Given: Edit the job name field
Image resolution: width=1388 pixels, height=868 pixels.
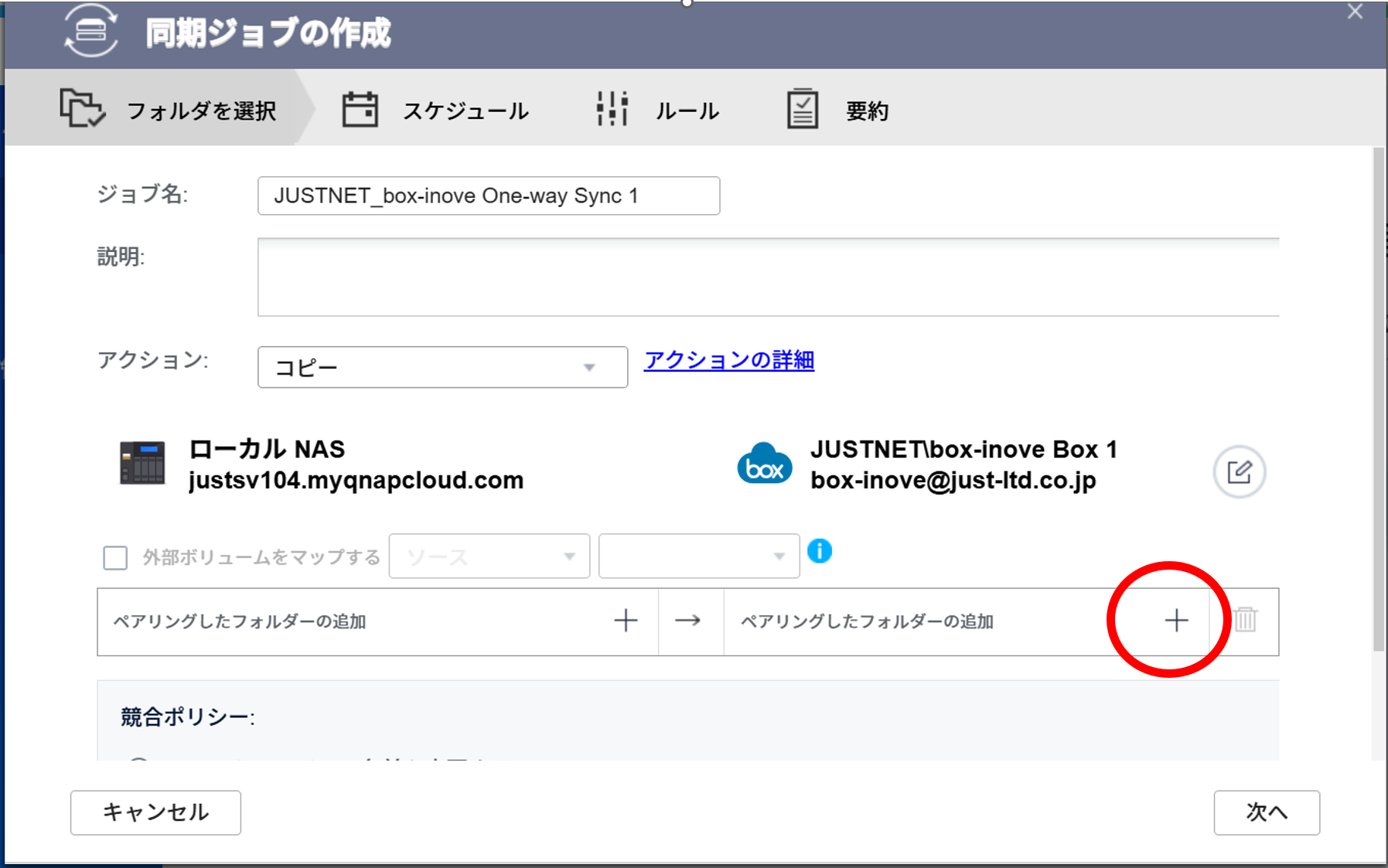Looking at the screenshot, I should point(489,196).
